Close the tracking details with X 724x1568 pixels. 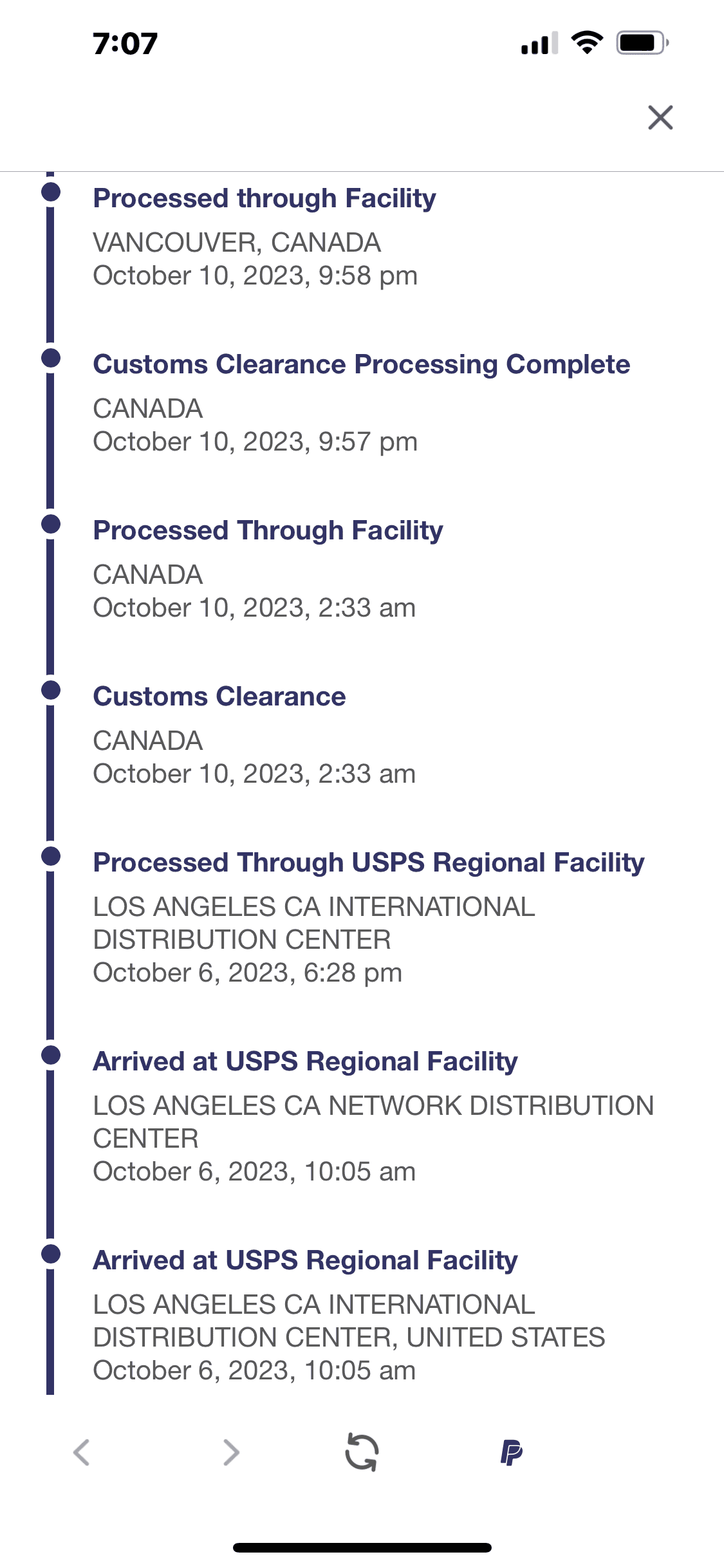660,118
